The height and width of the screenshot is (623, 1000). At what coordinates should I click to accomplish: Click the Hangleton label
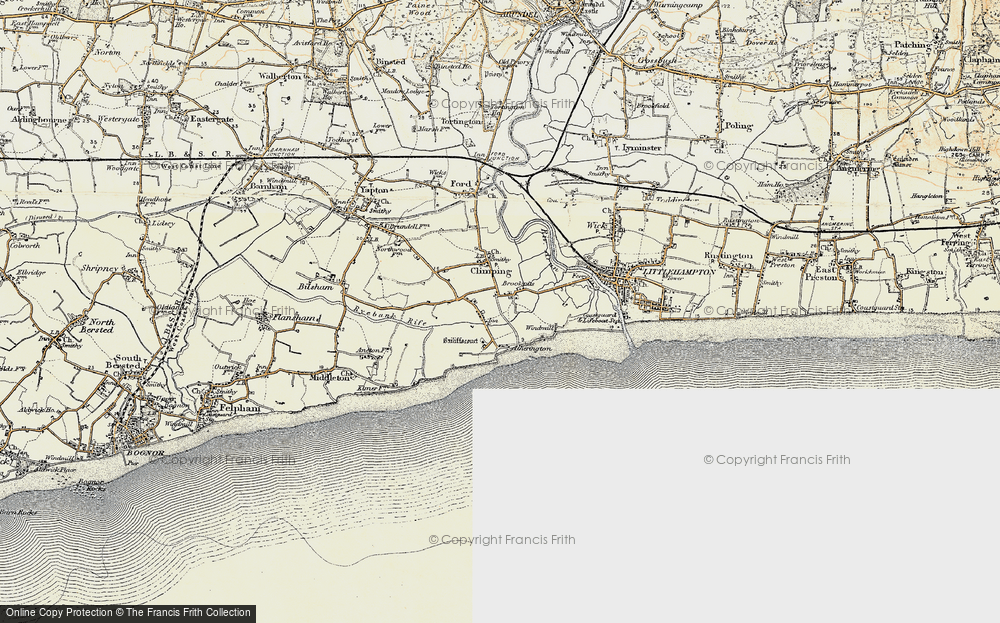tap(929, 196)
